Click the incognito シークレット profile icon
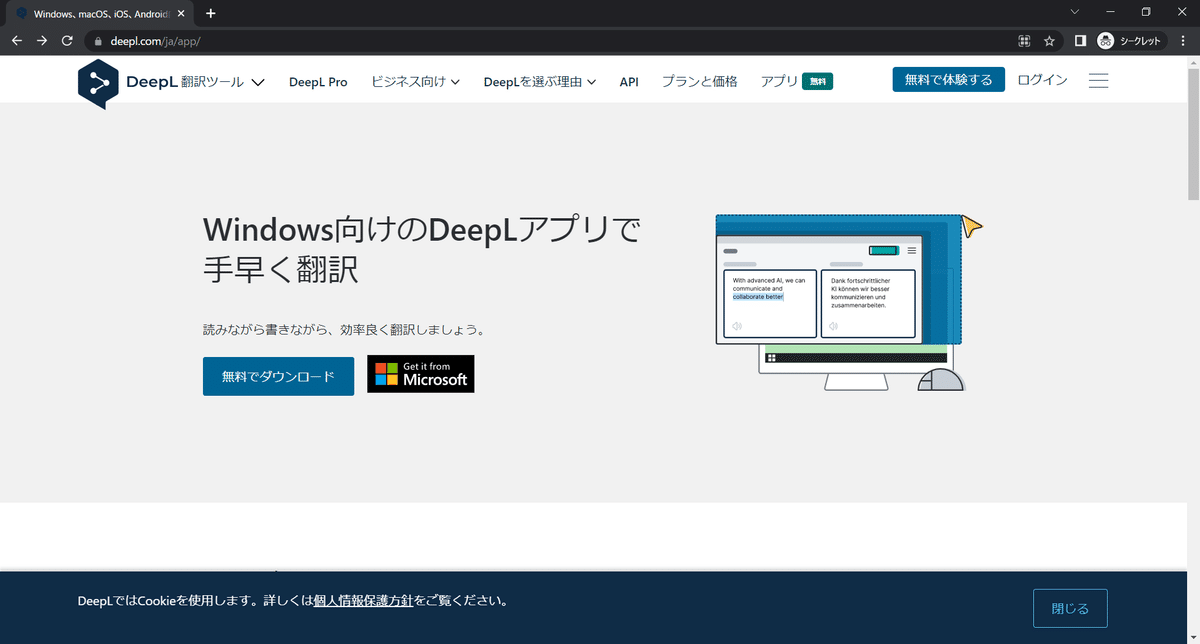The height and width of the screenshot is (644, 1200). click(x=1130, y=41)
